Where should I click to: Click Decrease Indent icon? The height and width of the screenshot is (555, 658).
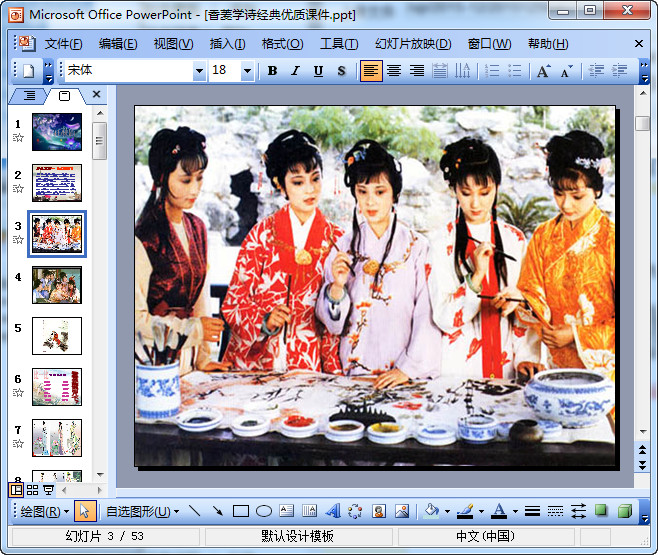click(x=596, y=70)
